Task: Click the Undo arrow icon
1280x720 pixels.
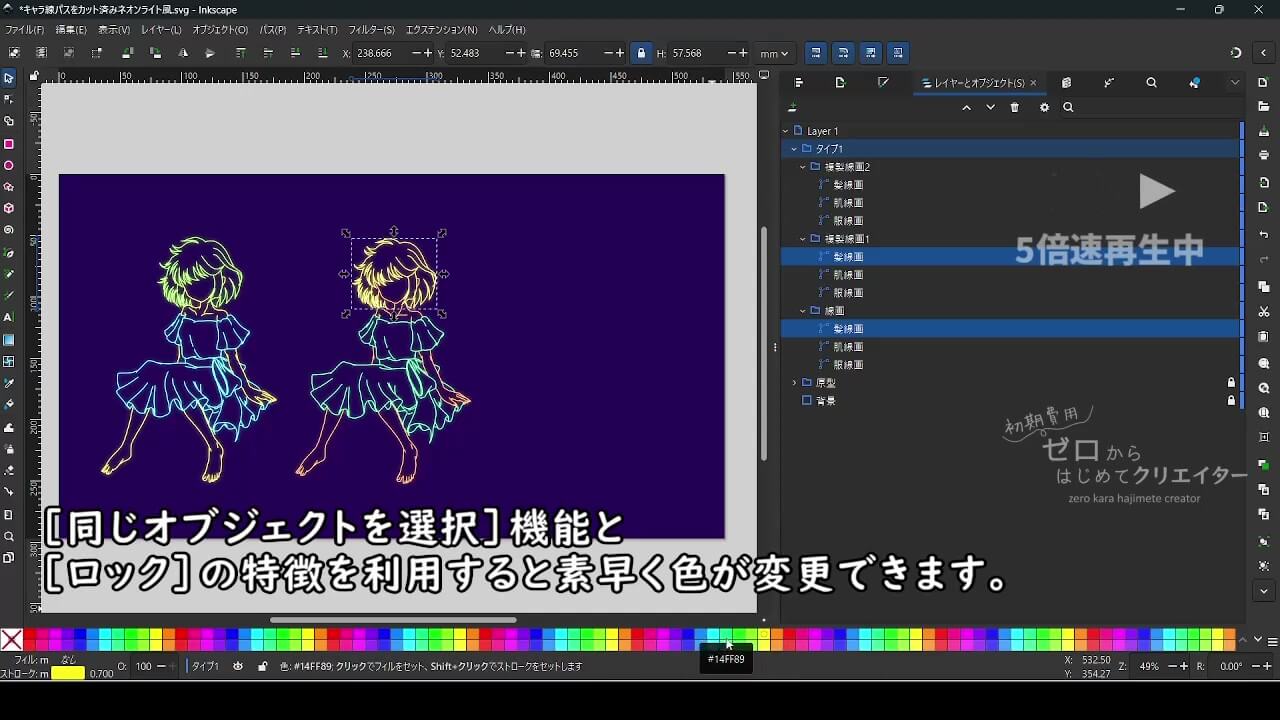Action: click(x=1264, y=234)
